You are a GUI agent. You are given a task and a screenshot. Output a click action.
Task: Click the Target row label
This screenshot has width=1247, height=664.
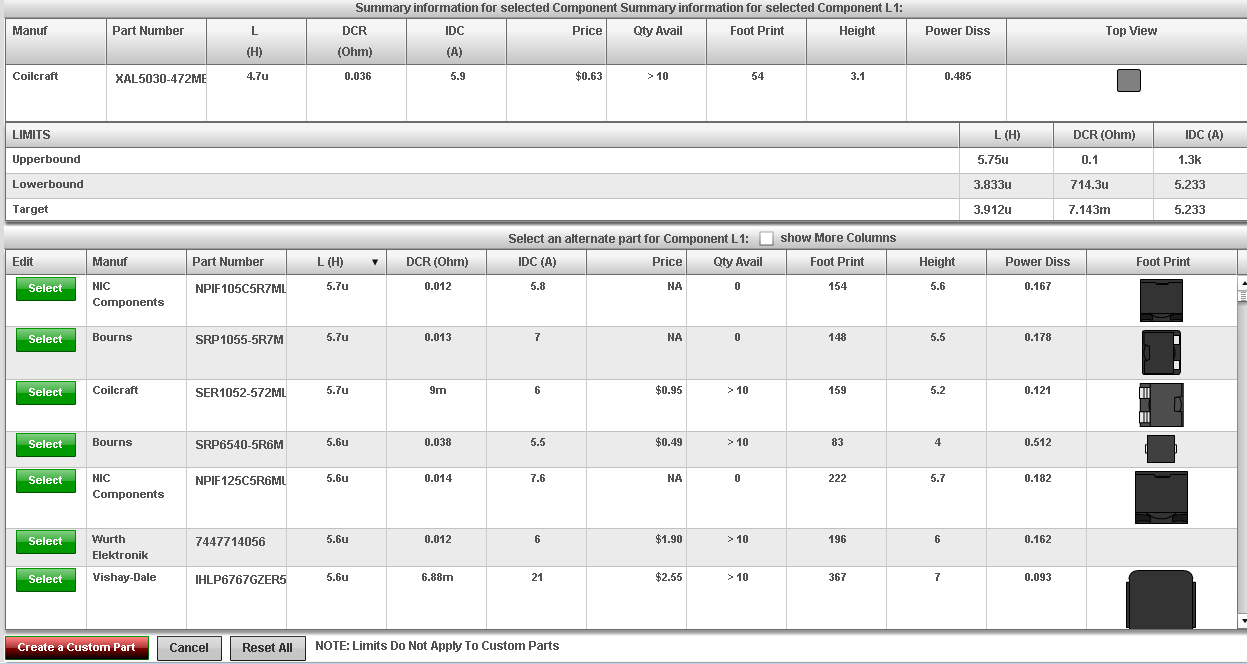pyautogui.click(x=30, y=210)
